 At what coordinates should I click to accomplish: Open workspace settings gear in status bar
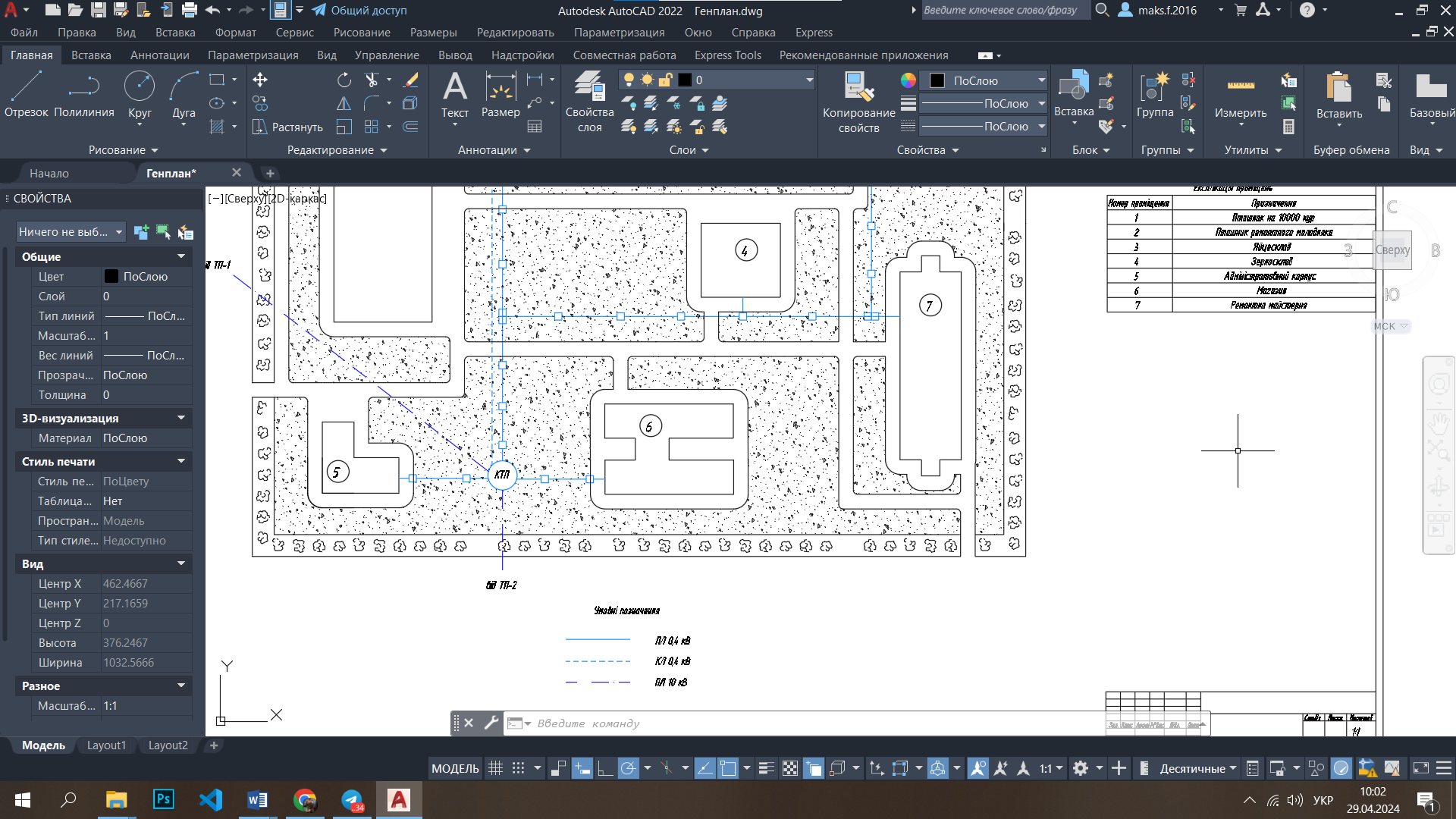click(1081, 768)
